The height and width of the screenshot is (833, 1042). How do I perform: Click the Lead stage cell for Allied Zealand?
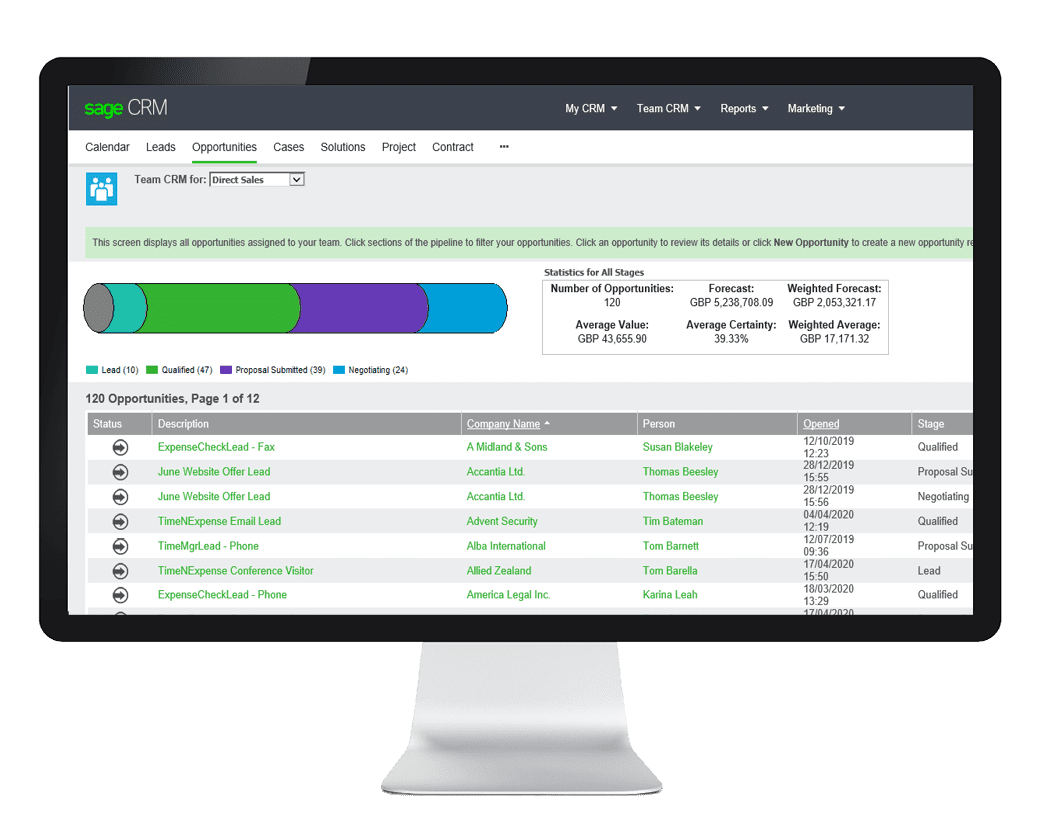(929, 570)
